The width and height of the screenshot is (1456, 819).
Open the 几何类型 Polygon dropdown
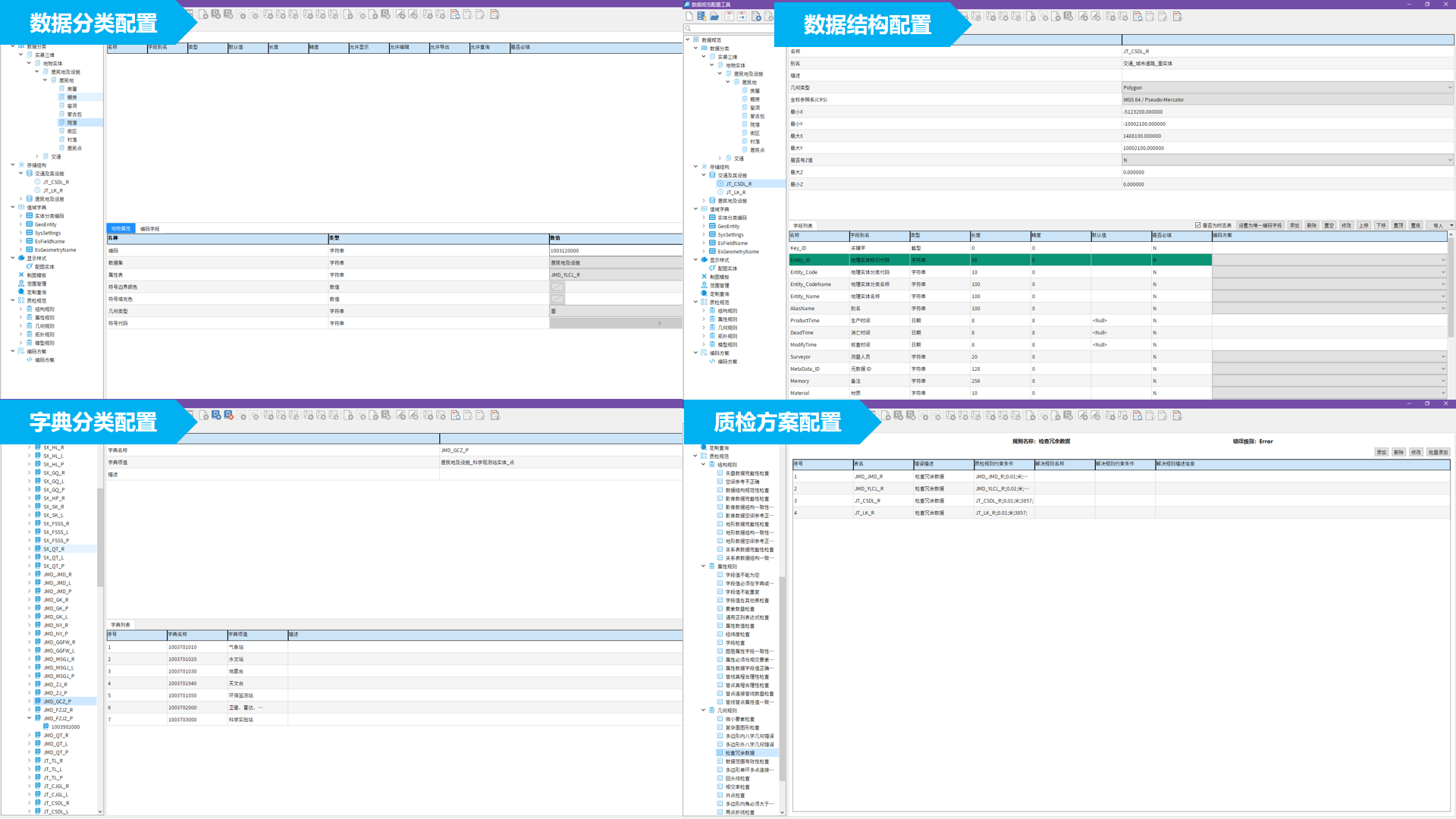[x=1450, y=87]
